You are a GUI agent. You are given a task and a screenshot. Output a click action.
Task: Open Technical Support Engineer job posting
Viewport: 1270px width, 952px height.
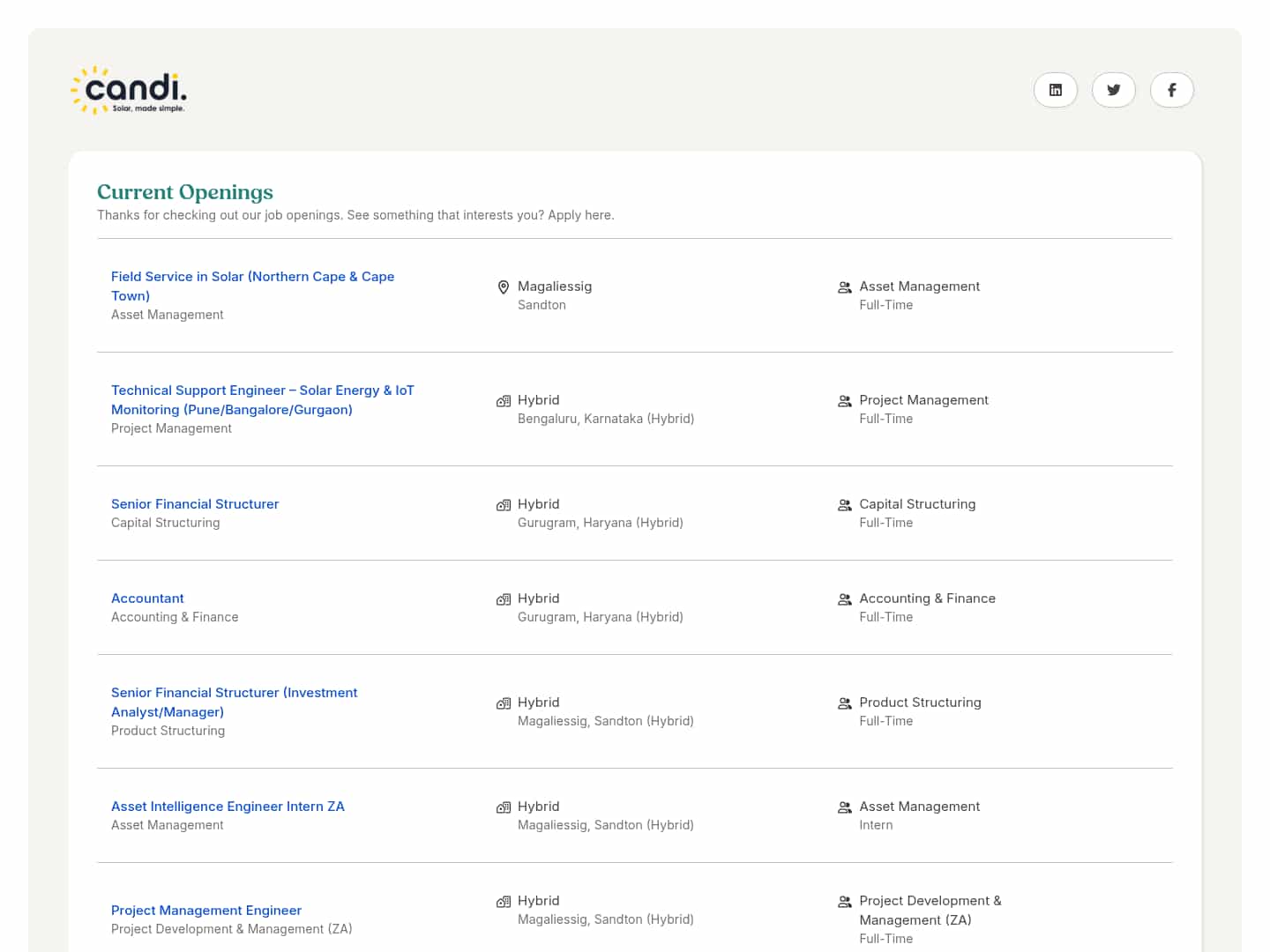tap(263, 399)
